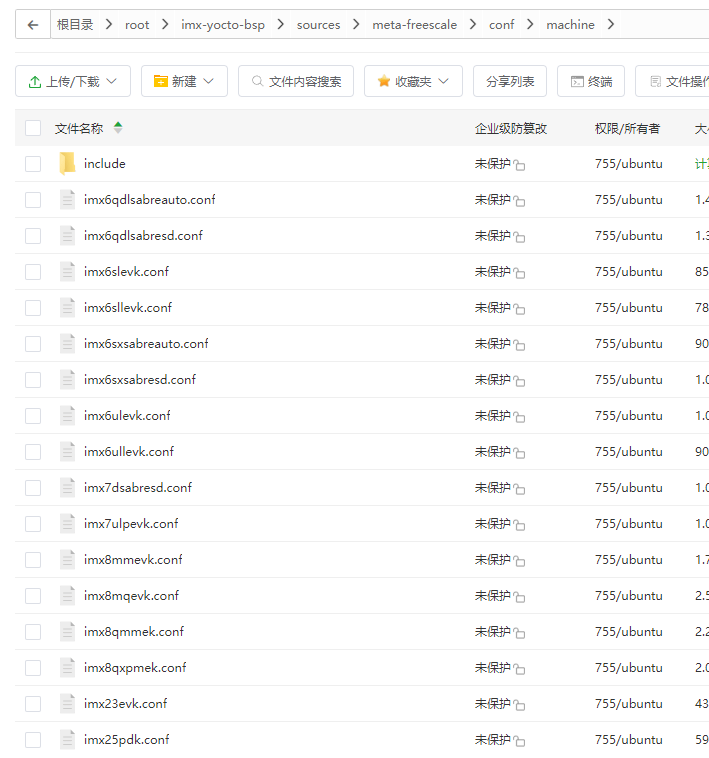709x758 pixels.
Task: Go to conf in the breadcrumb
Action: coord(502,25)
